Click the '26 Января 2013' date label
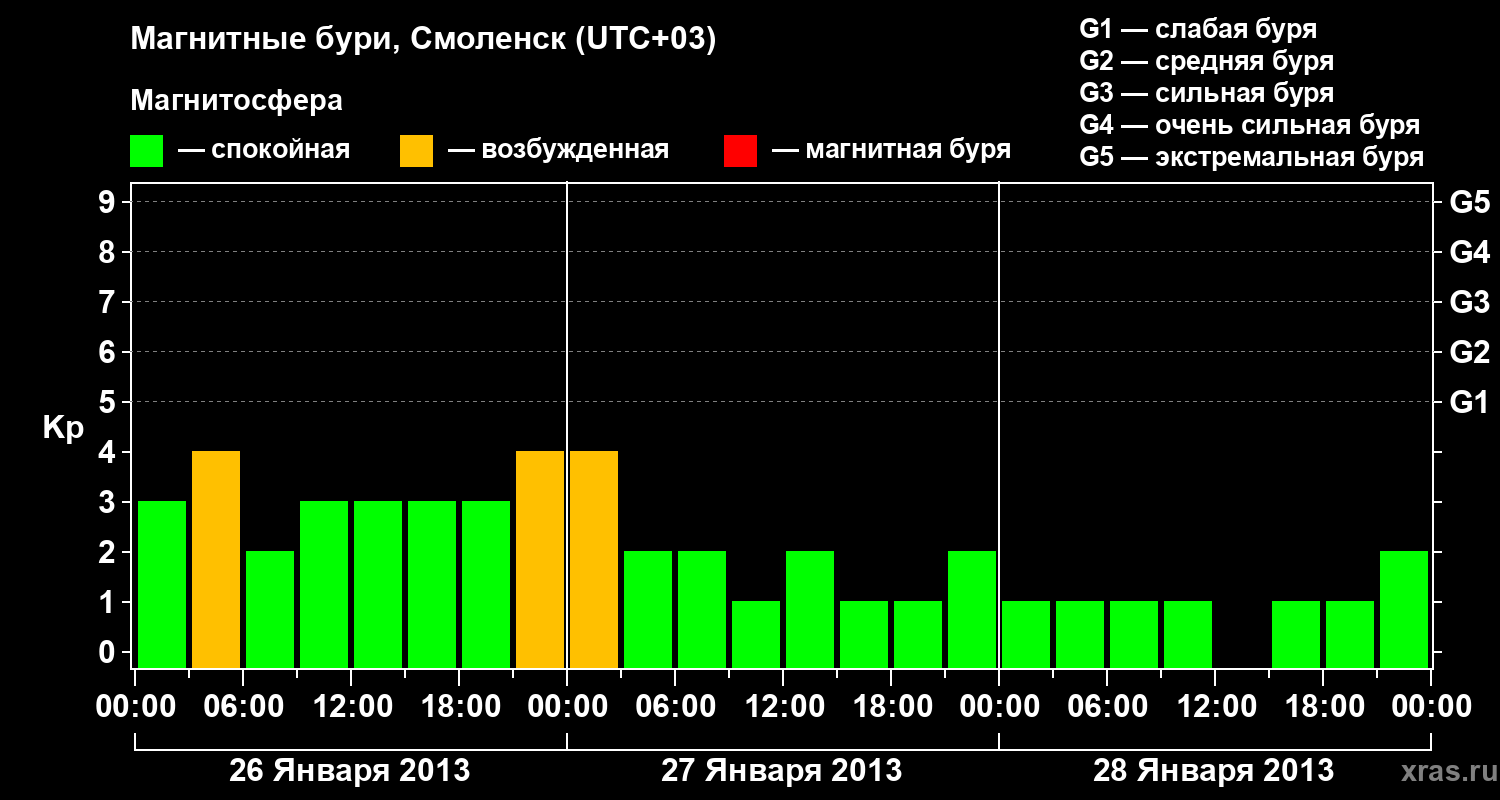This screenshot has height=800, width=1500. (x=349, y=771)
